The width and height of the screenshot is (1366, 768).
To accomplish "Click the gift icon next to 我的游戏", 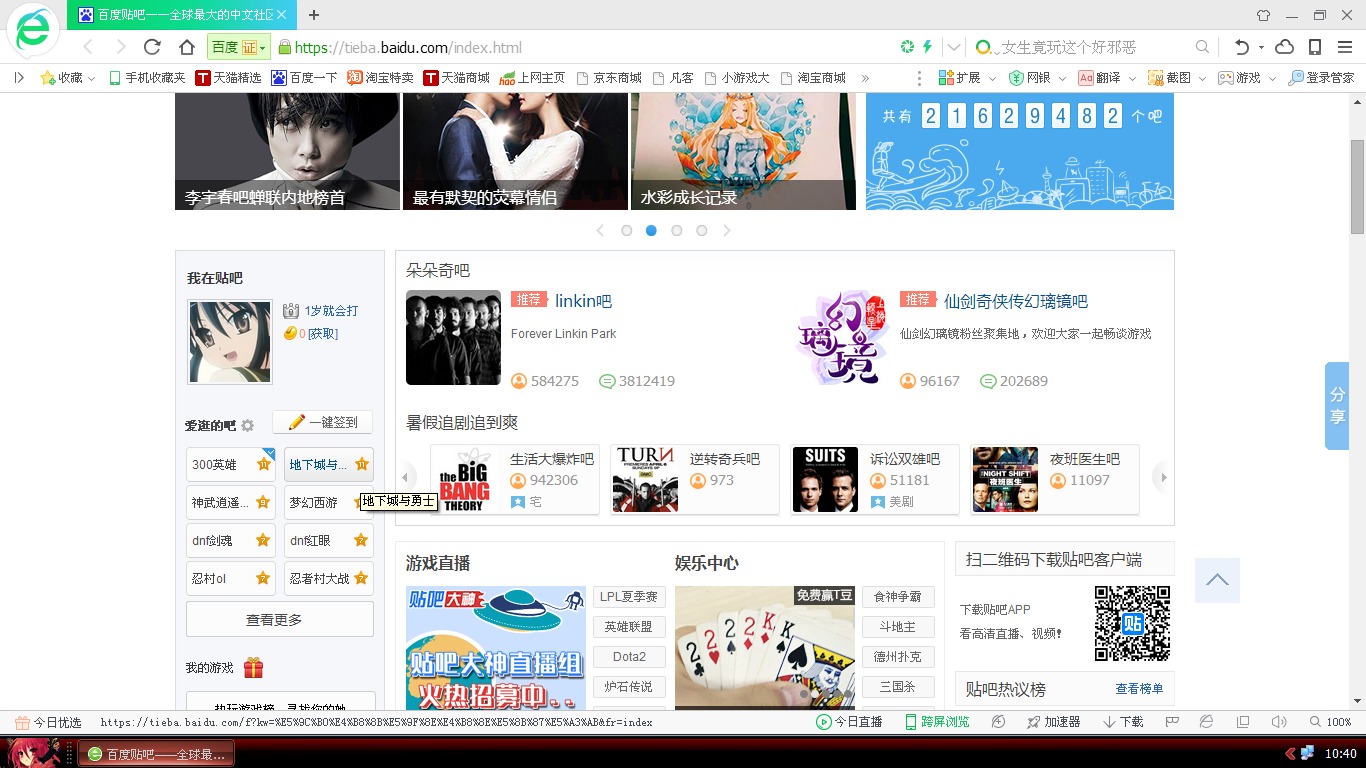I will click(254, 667).
